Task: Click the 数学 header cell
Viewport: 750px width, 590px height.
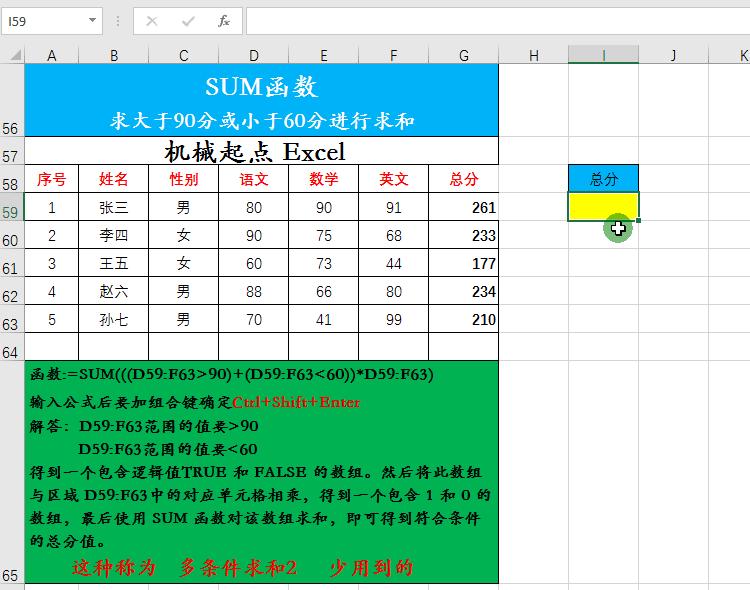Action: pyautogui.click(x=324, y=179)
